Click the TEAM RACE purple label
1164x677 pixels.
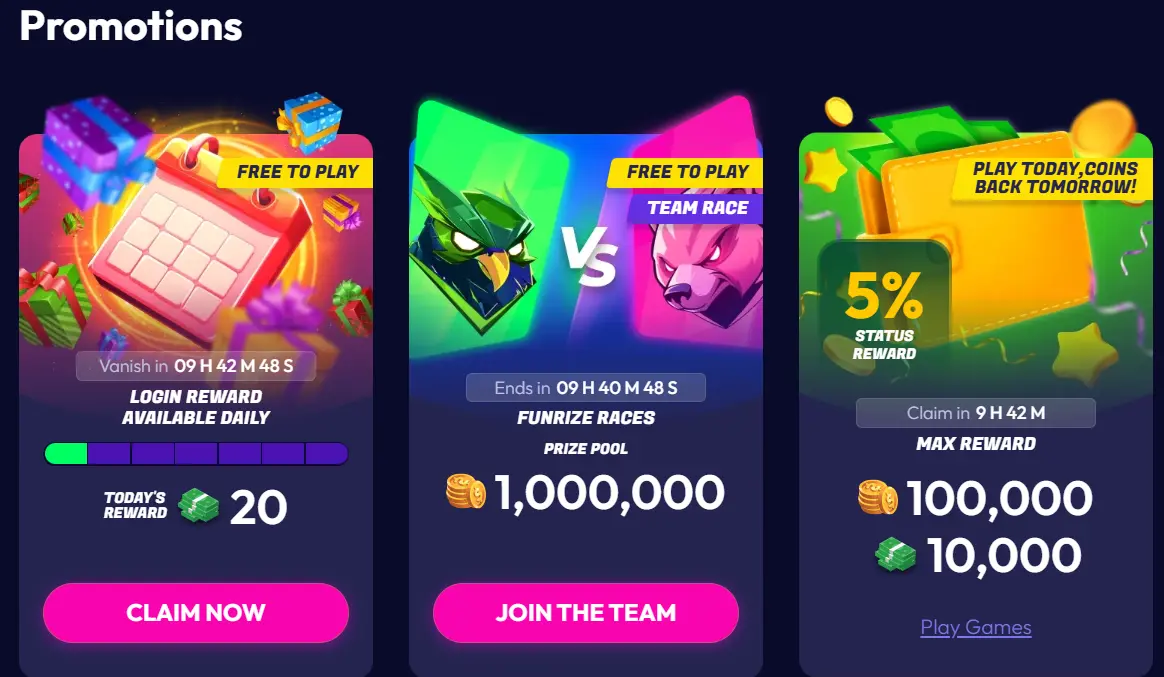(696, 208)
